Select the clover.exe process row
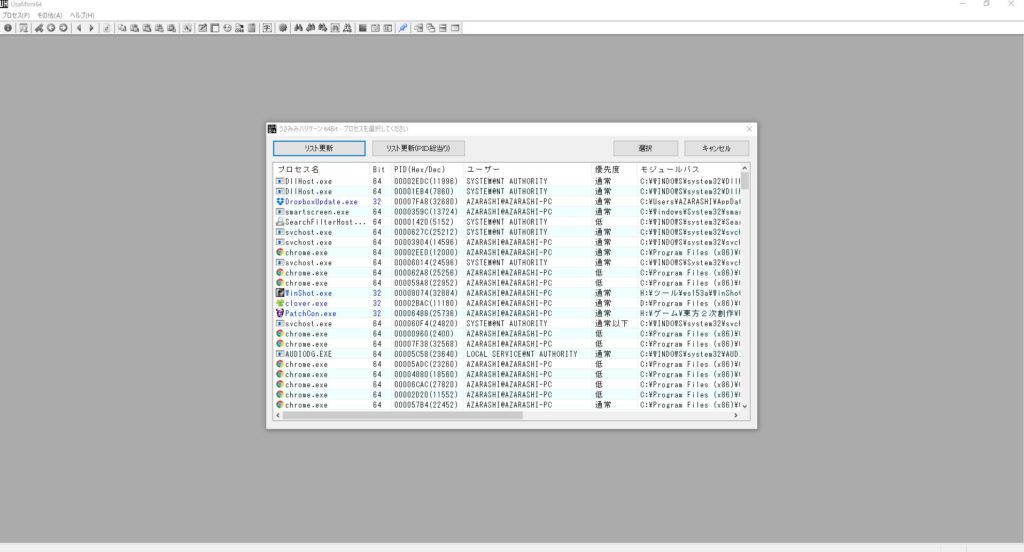This screenshot has height=552, width=1024. tap(507, 303)
